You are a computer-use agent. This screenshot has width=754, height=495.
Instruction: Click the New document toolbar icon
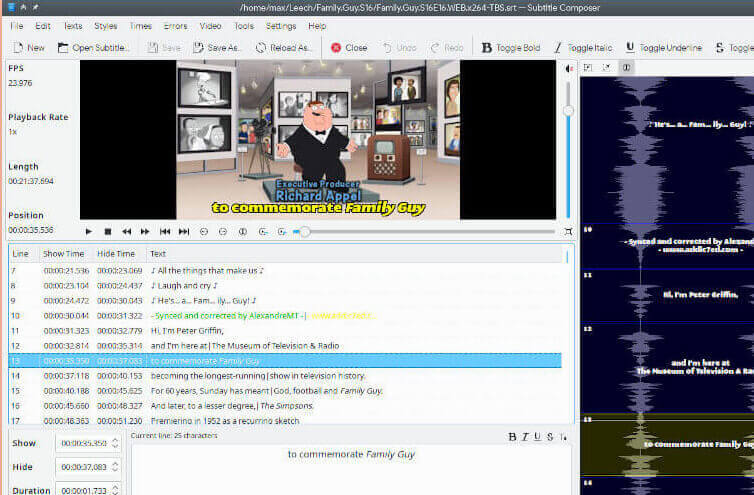tap(29, 47)
